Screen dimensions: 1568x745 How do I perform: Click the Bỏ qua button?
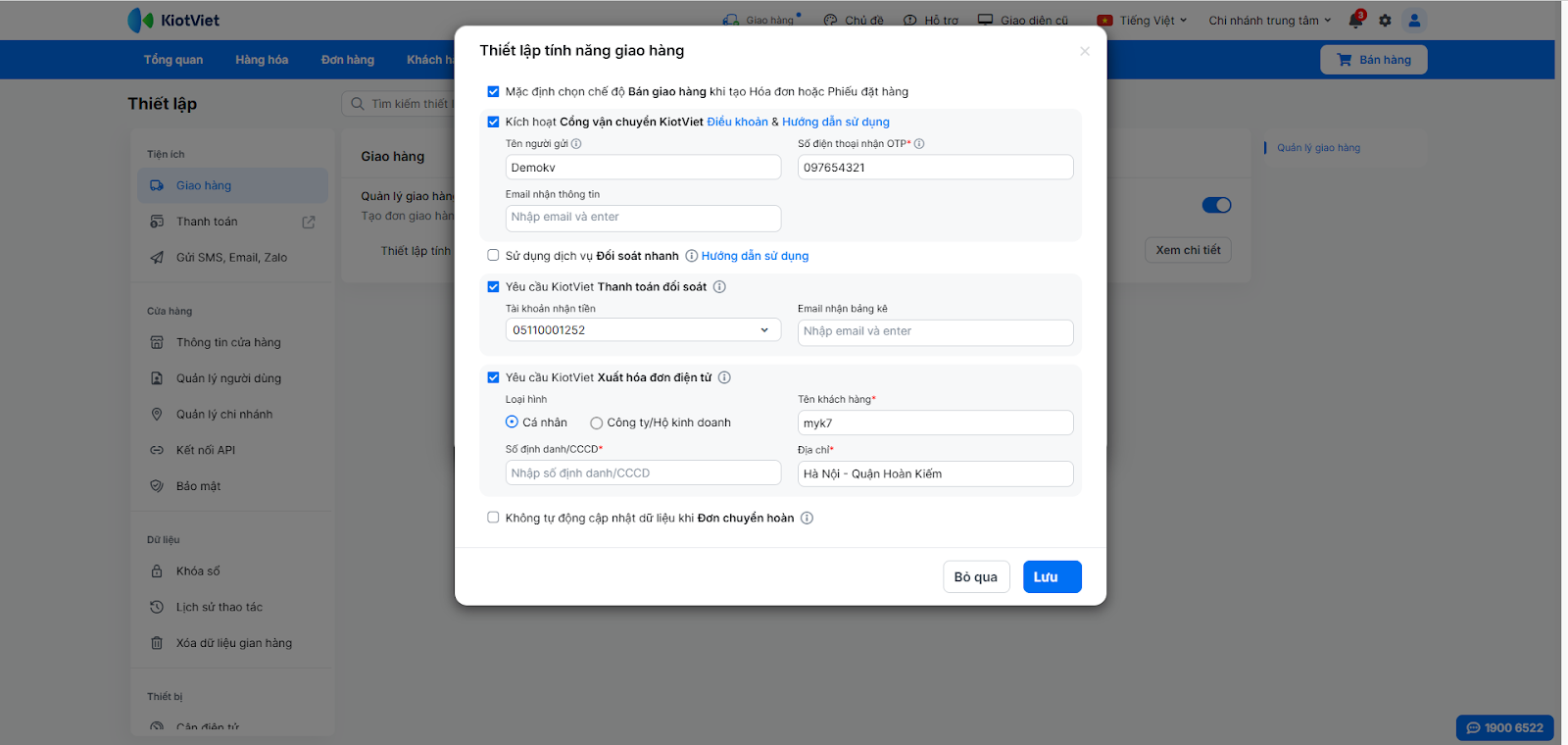coord(976,577)
